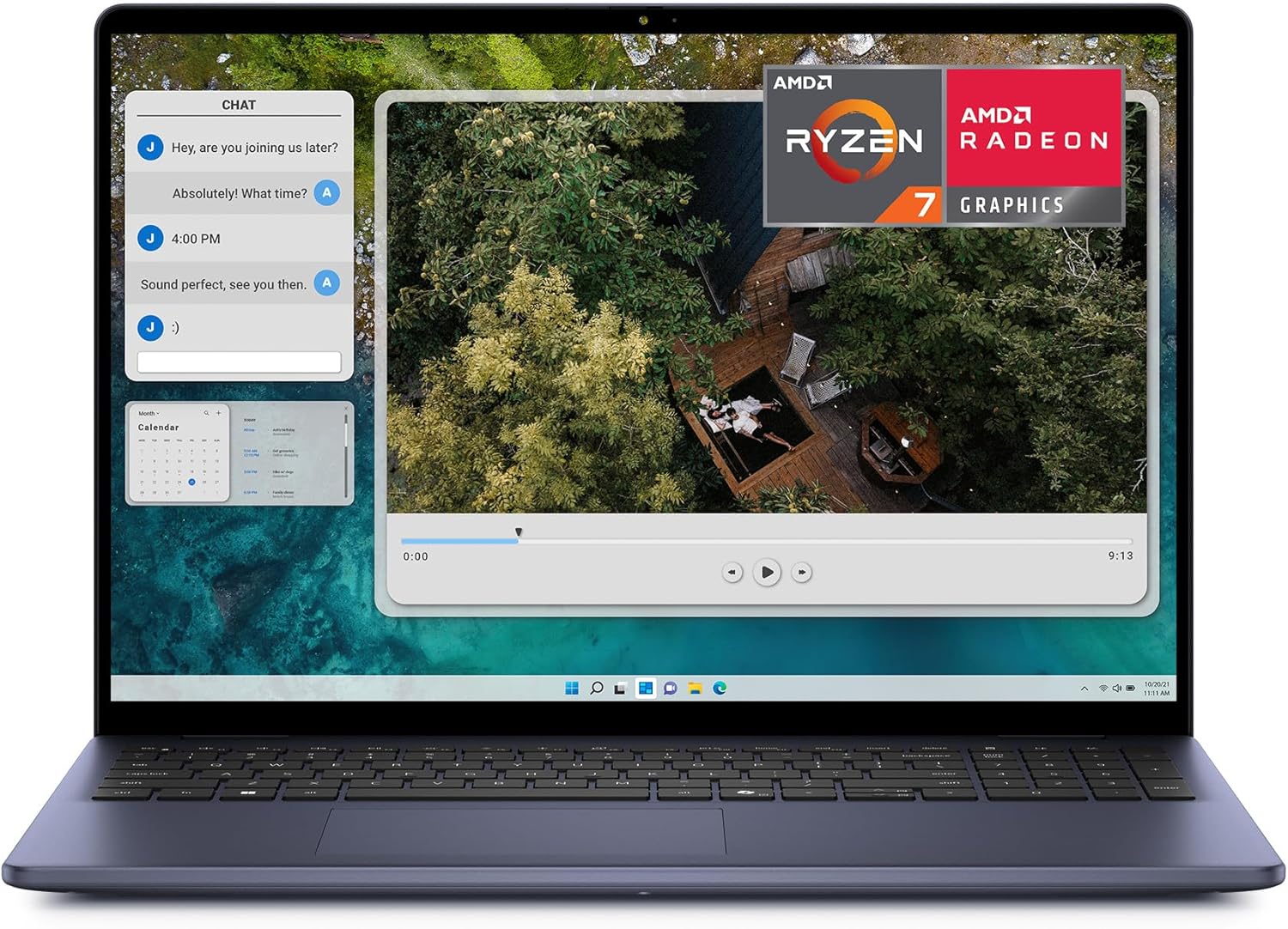This screenshot has height=929, width=1288.
Task: Open the Widgets icon in taskbar
Action: tap(646, 688)
